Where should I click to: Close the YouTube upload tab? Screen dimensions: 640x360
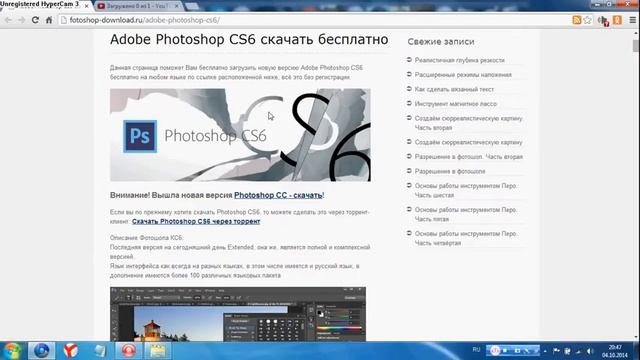[x=176, y=6]
